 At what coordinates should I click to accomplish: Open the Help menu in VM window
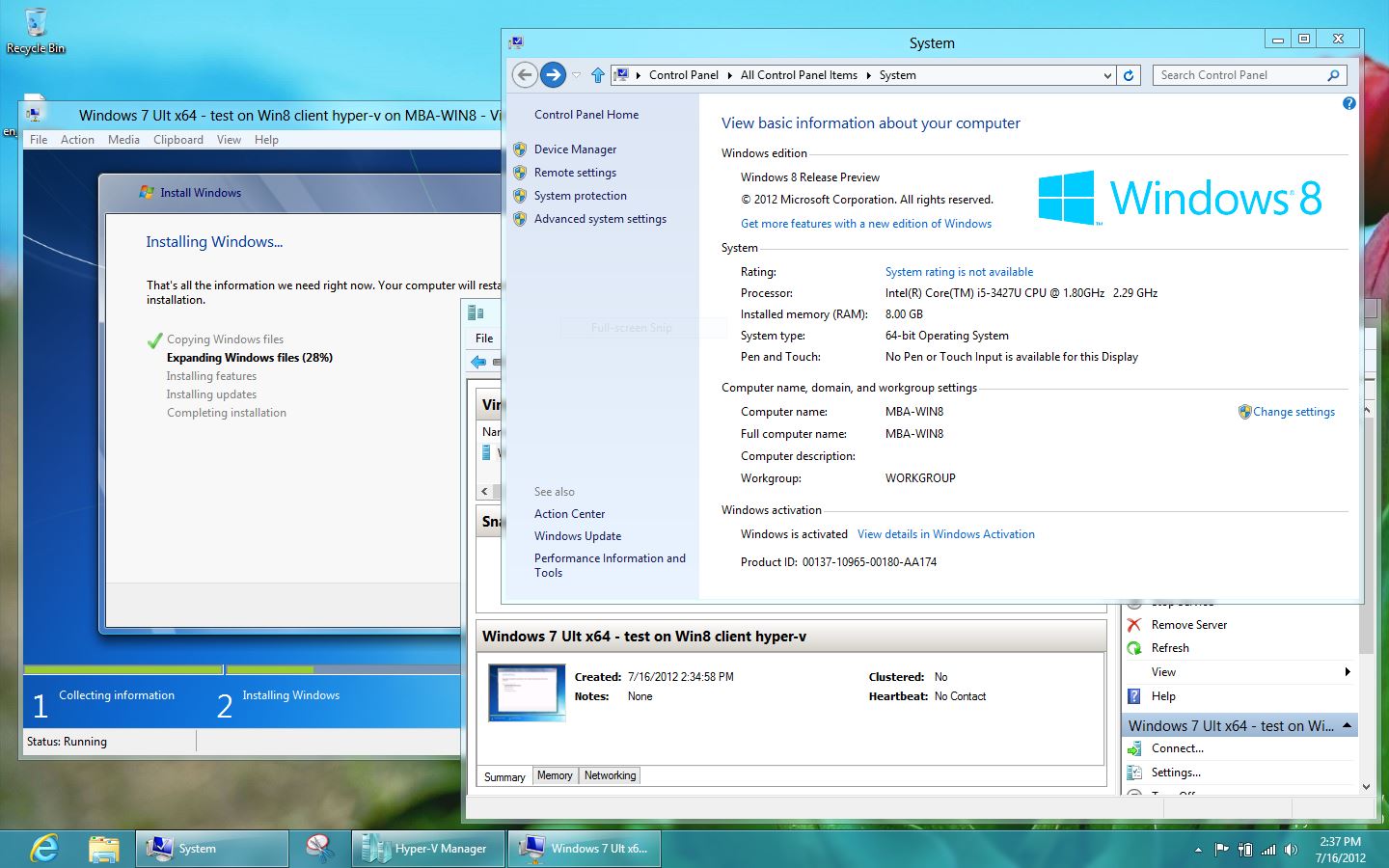pyautogui.click(x=266, y=140)
